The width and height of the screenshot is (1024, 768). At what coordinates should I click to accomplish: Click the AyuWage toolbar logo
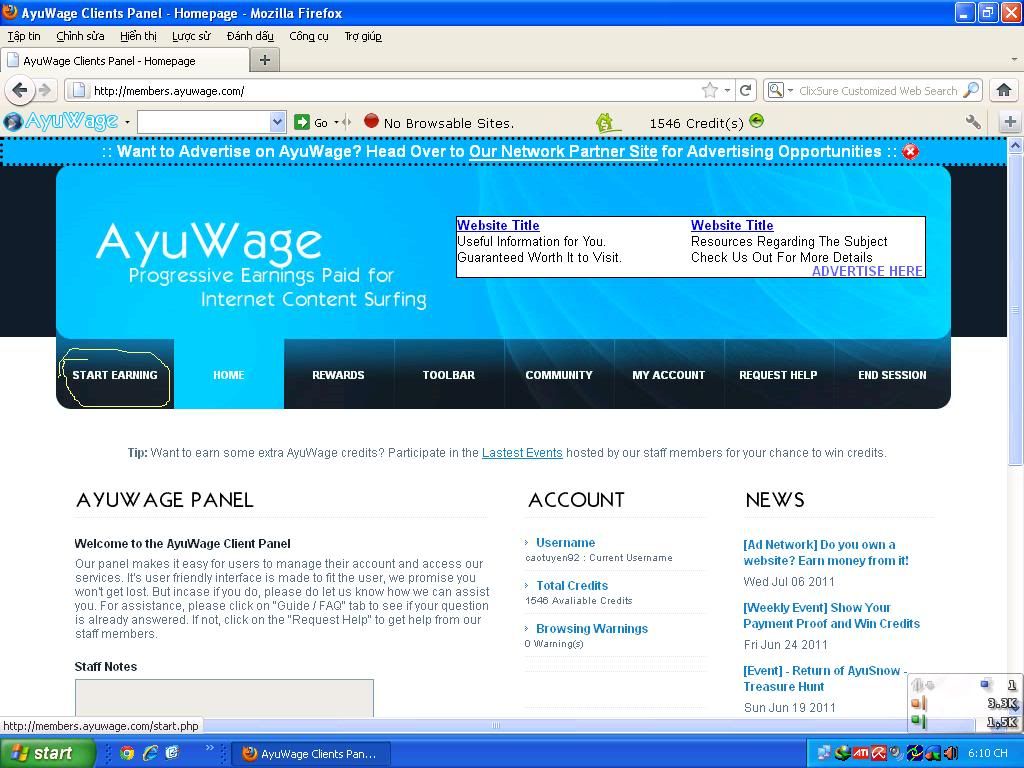(x=61, y=121)
